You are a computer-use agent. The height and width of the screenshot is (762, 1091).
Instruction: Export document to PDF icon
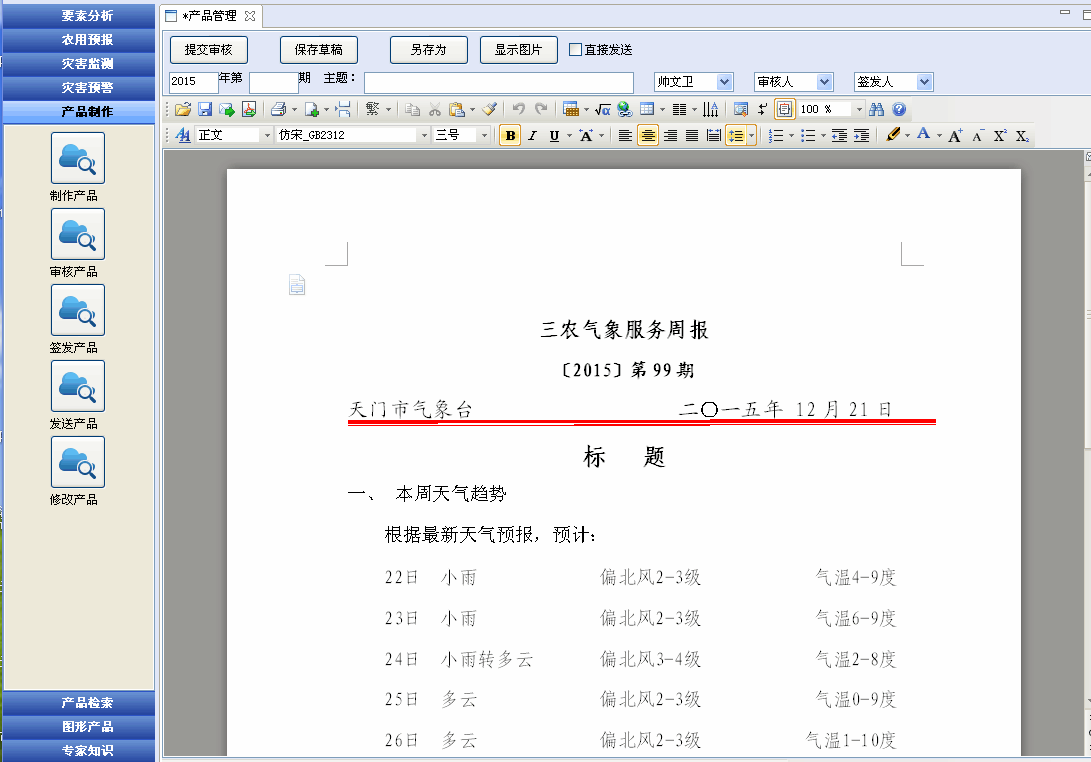click(x=248, y=109)
